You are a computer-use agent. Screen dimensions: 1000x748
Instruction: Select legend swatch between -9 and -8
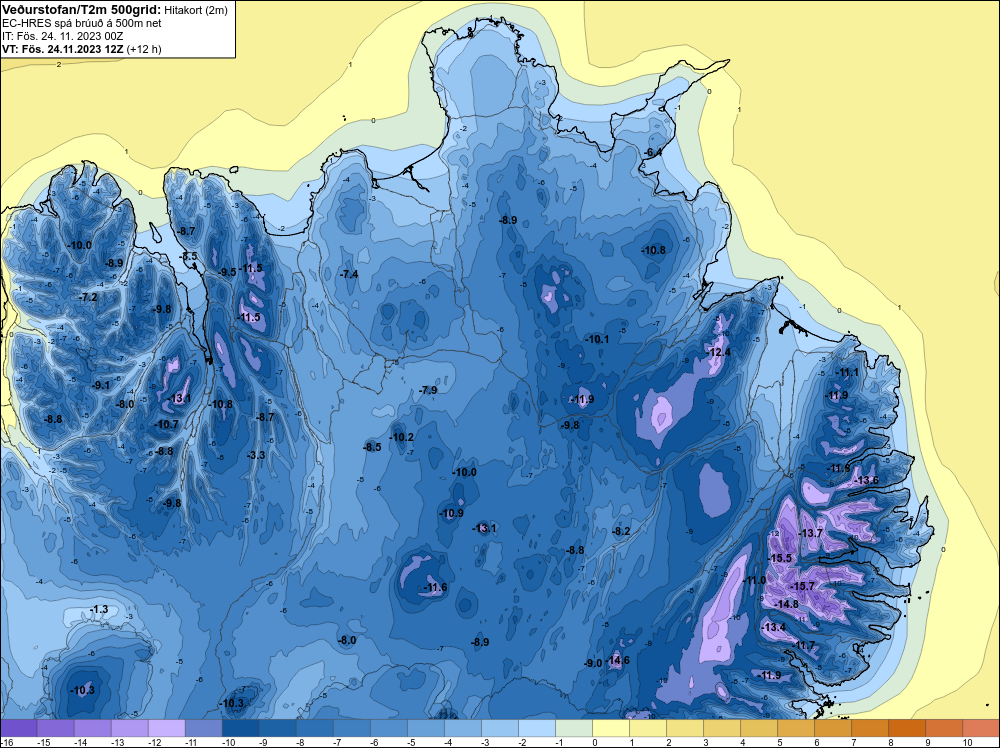(x=278, y=728)
